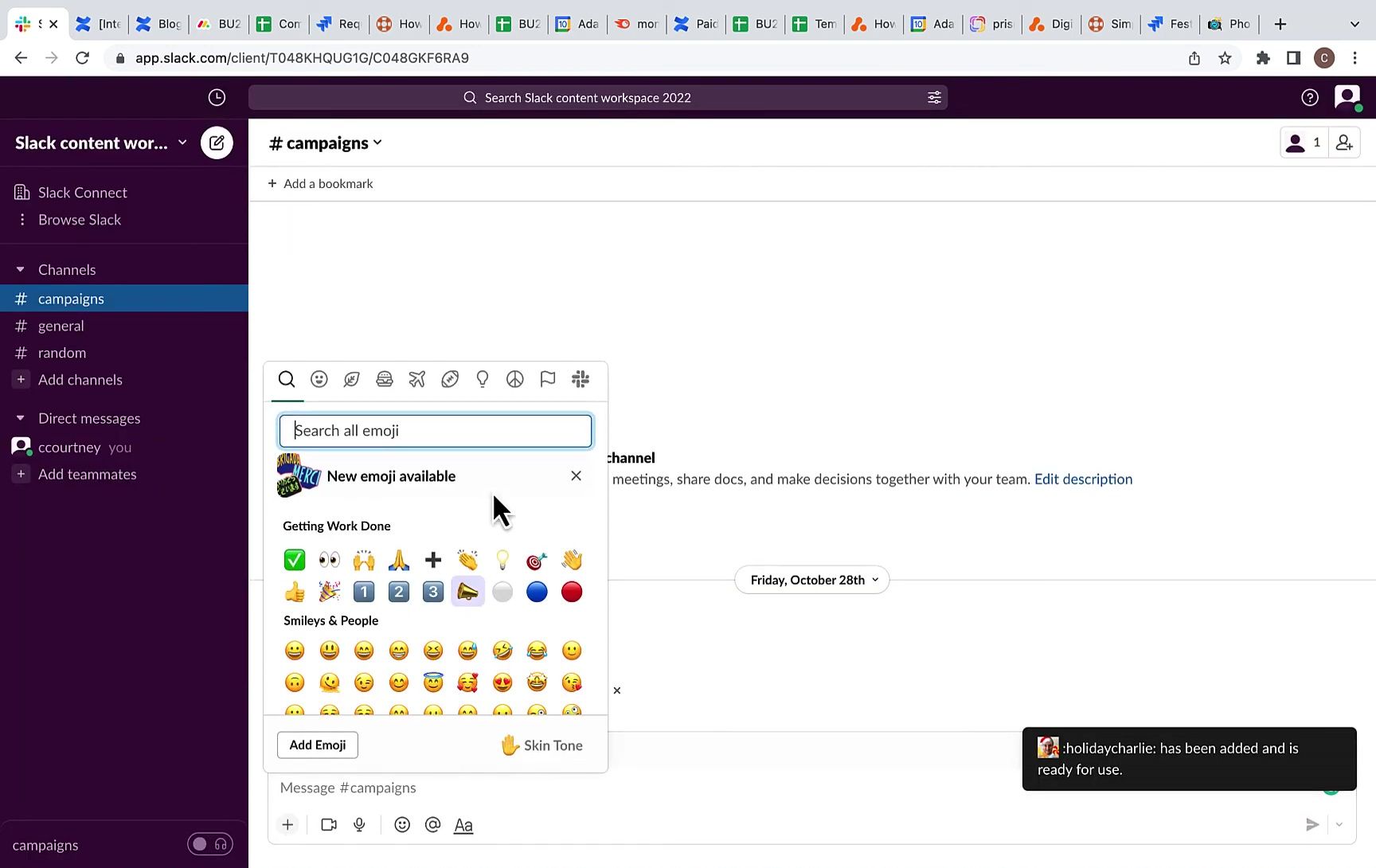
Task: Select Activities emoji category tab
Action: (x=450, y=379)
